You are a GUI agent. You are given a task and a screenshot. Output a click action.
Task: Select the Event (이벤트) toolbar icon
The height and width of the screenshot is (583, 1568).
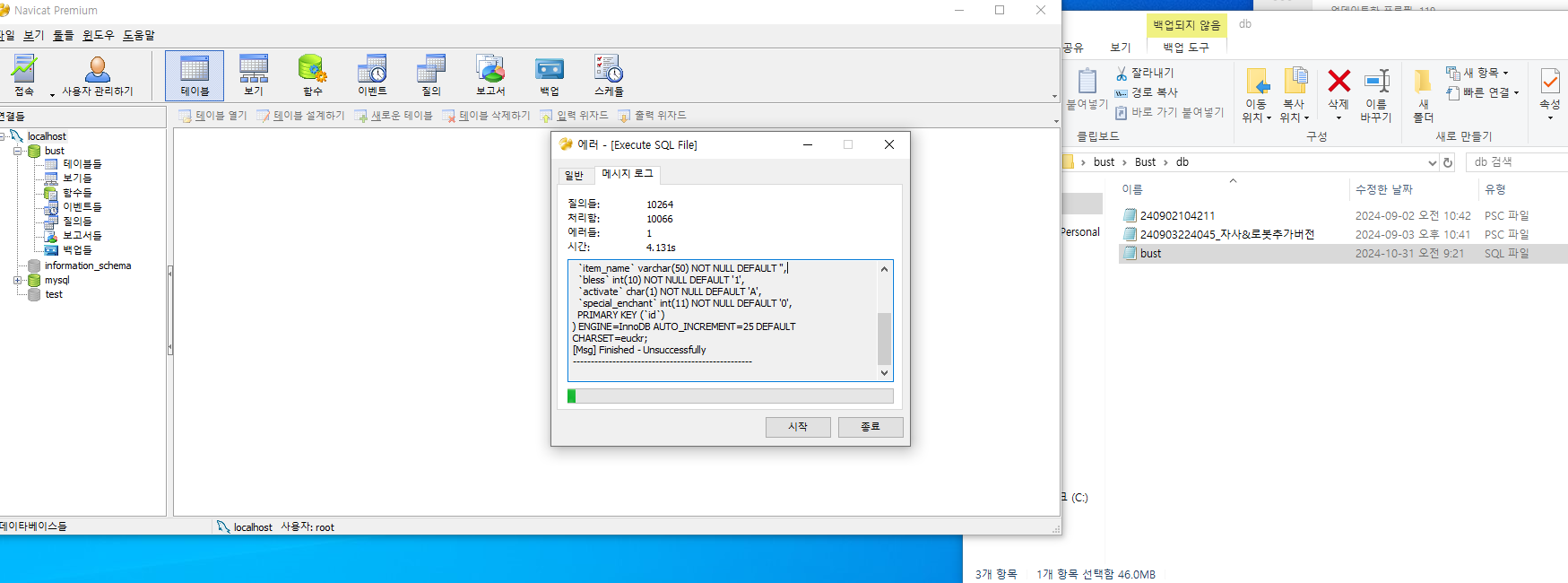[x=372, y=75]
